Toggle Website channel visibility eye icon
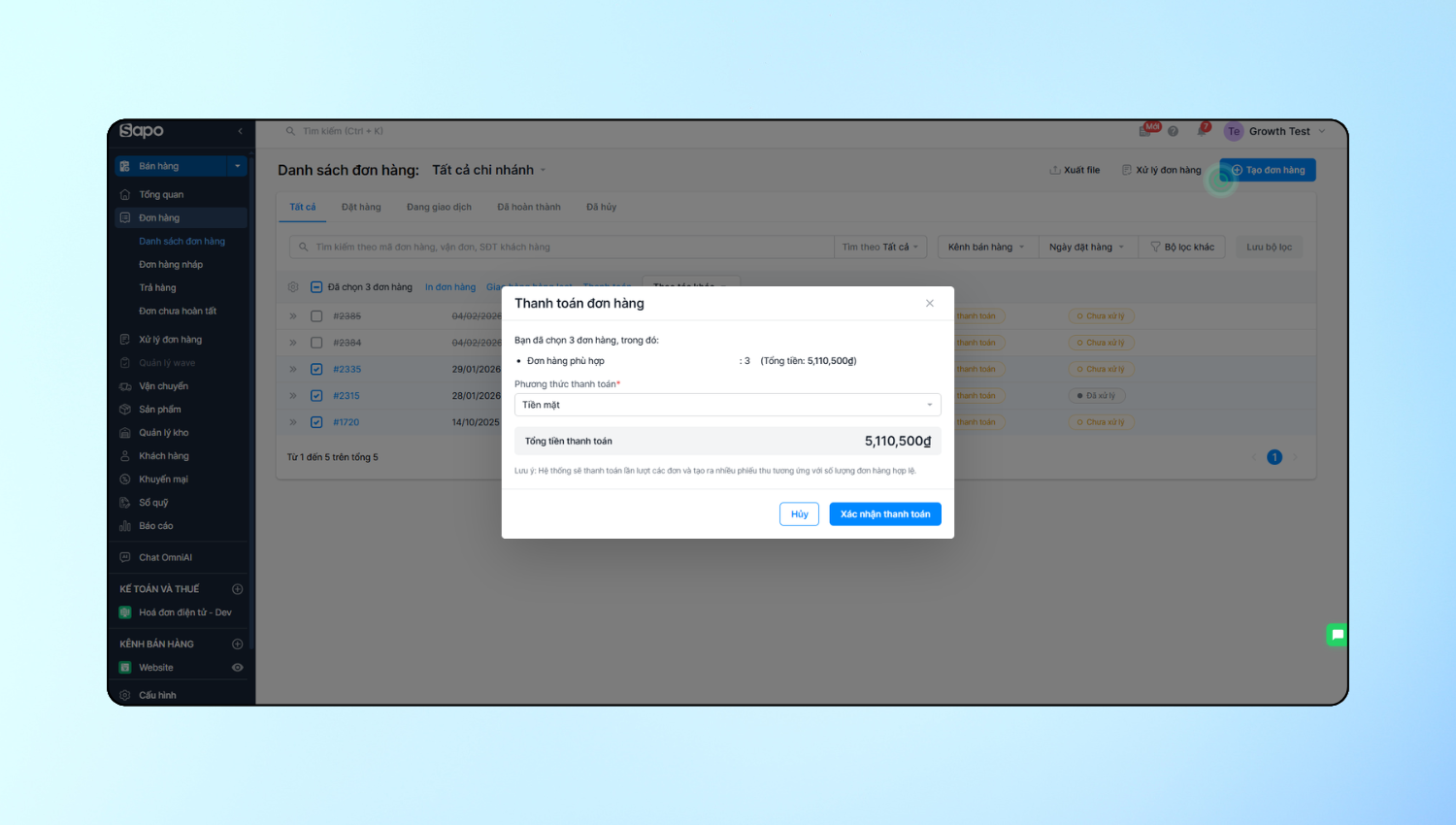The width and height of the screenshot is (1456, 825). pyautogui.click(x=237, y=668)
